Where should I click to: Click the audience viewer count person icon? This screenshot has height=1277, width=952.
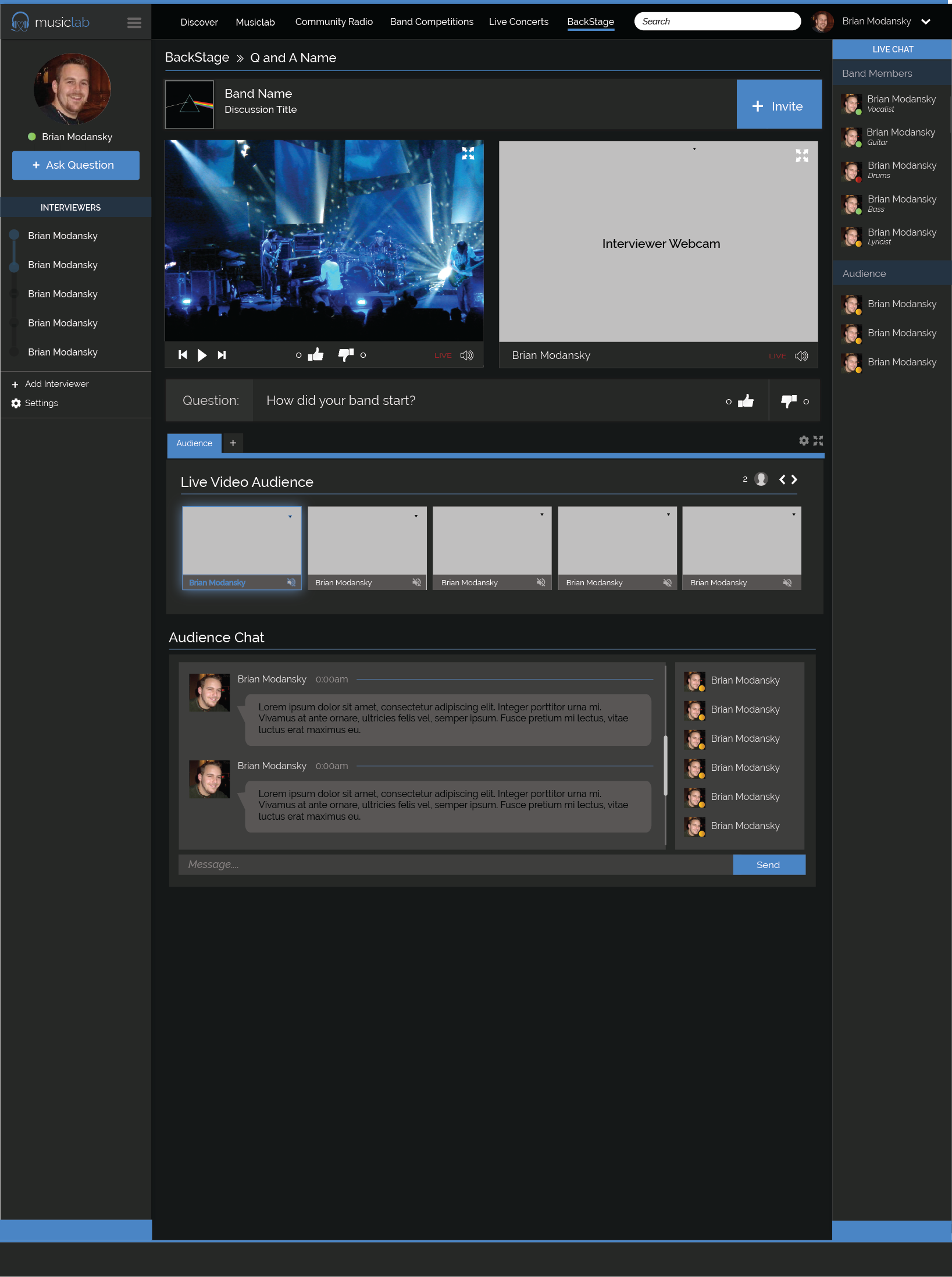coord(761,479)
